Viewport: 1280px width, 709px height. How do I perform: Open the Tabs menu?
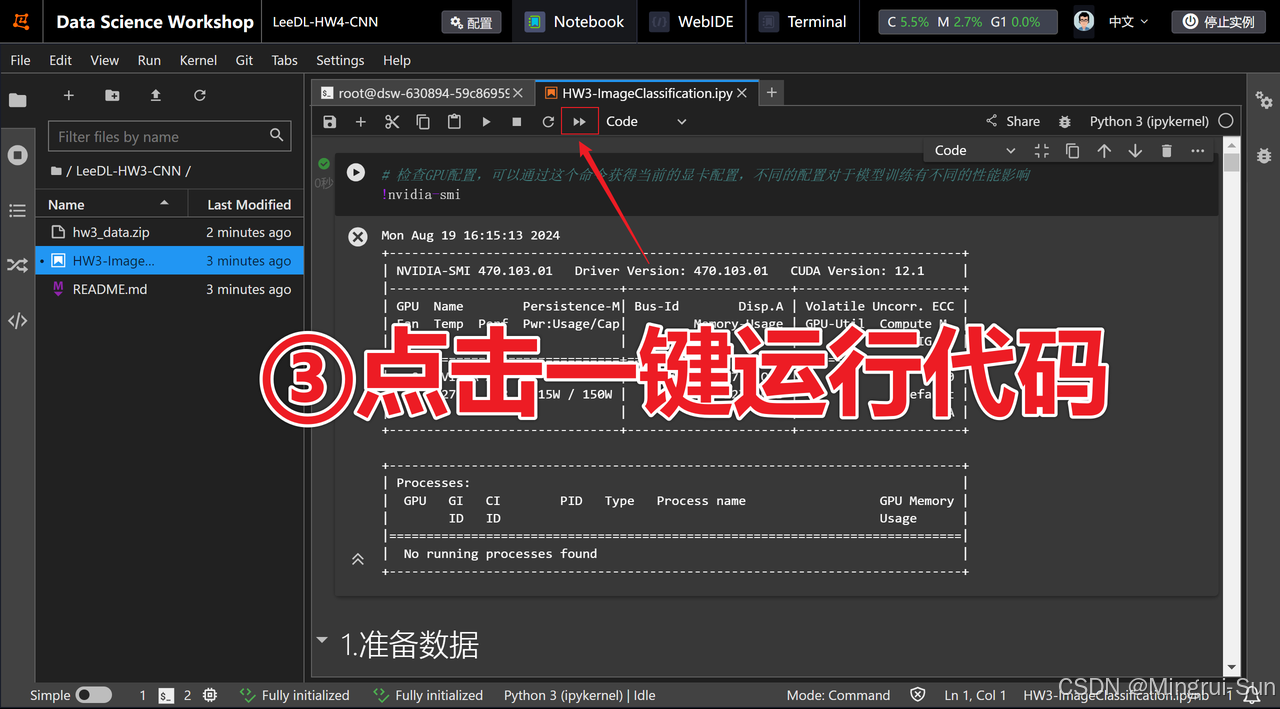click(285, 60)
